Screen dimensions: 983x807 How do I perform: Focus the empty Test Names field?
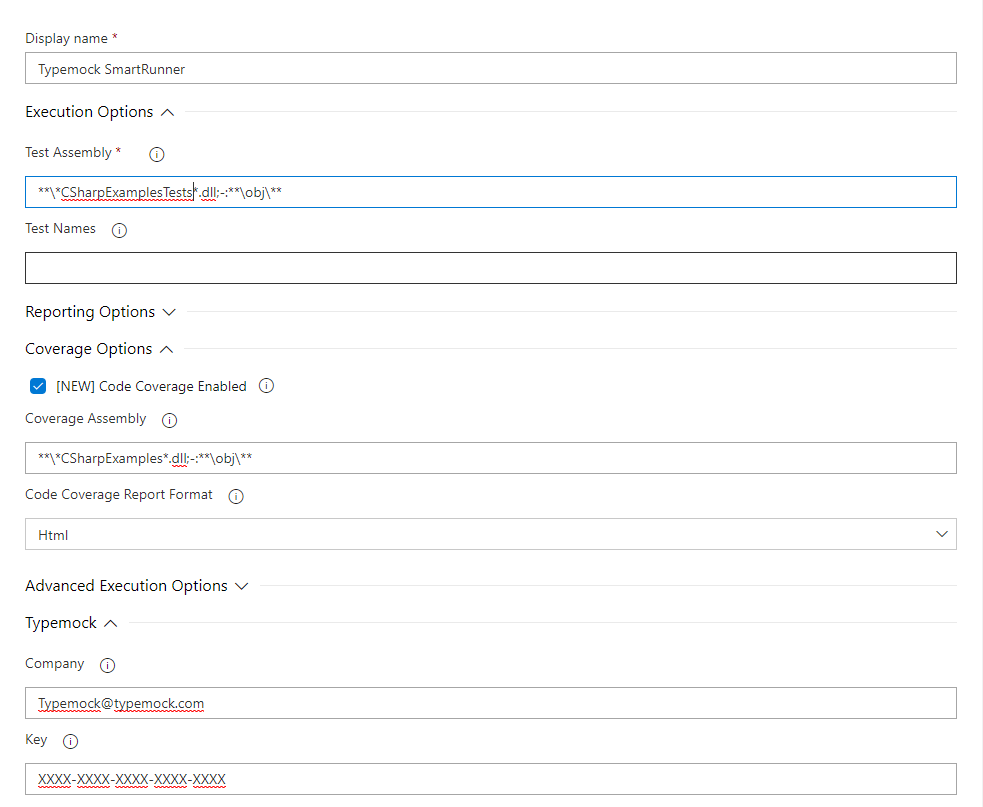click(490, 268)
